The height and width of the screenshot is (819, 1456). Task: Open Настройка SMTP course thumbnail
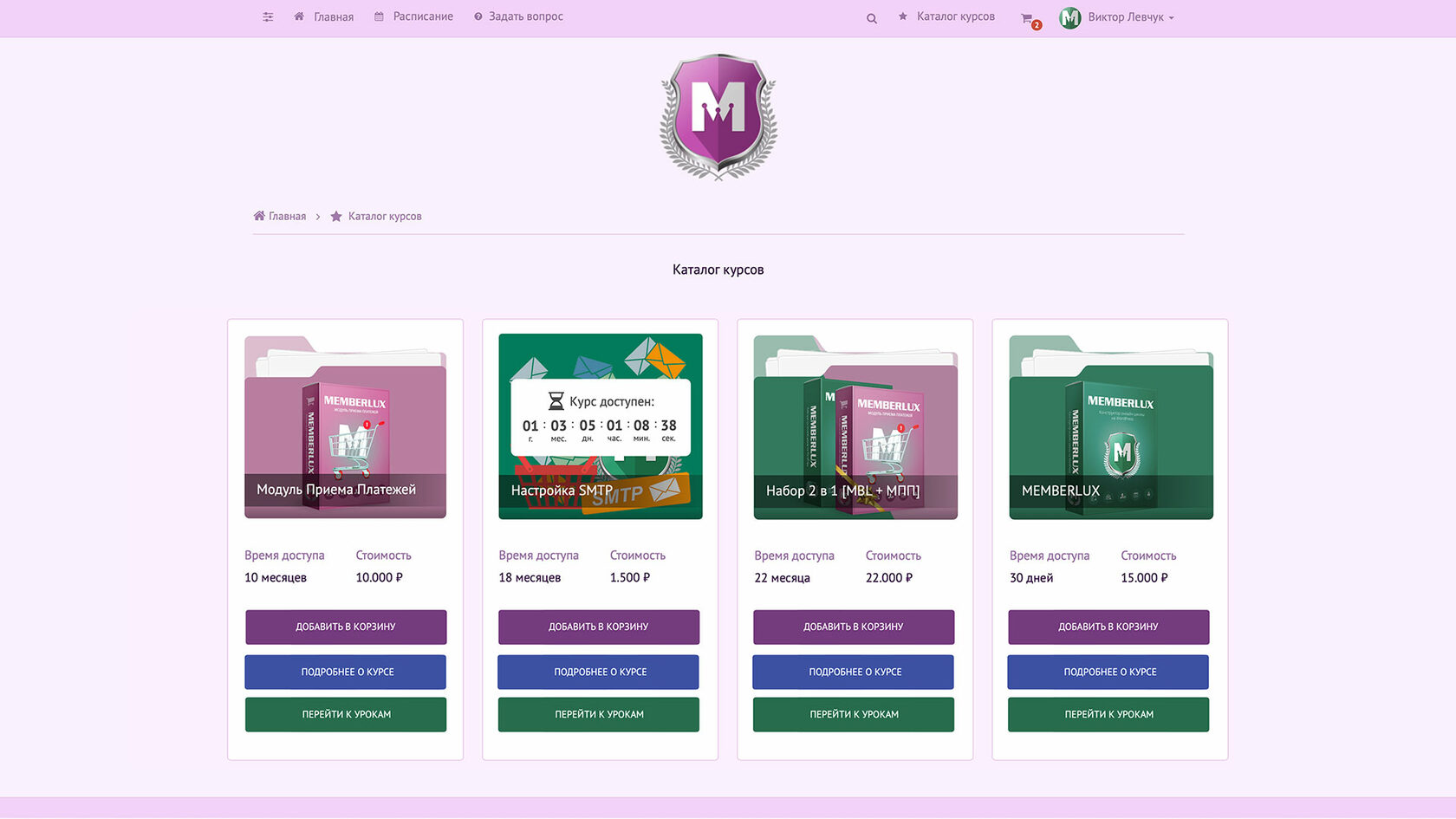(601, 427)
